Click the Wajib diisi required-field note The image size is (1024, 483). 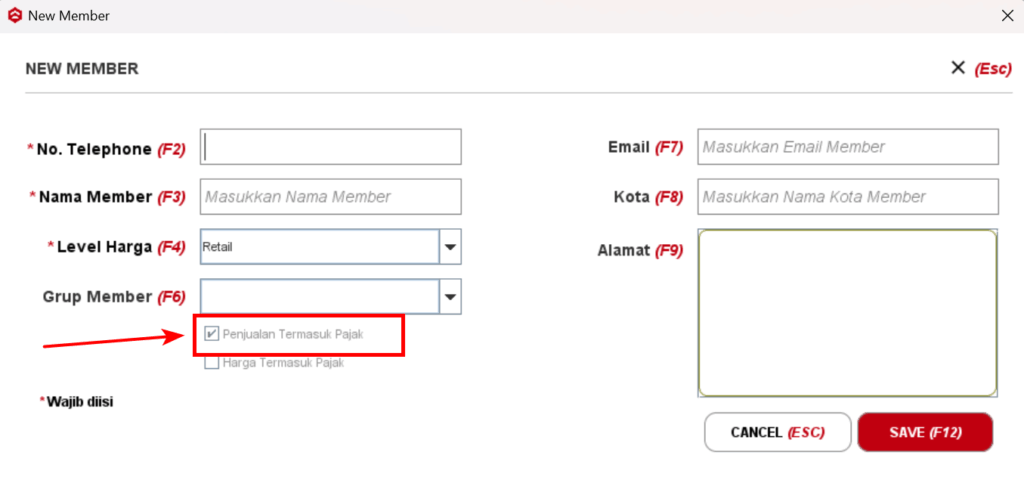79,402
